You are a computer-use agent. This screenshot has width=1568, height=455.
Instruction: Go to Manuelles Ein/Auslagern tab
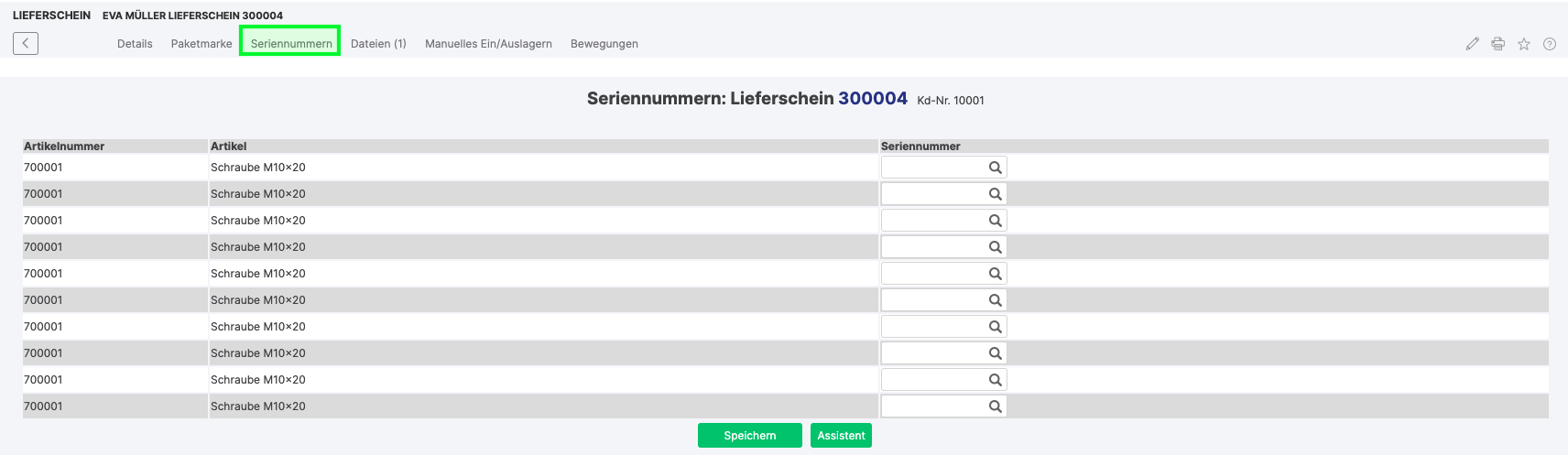point(488,44)
